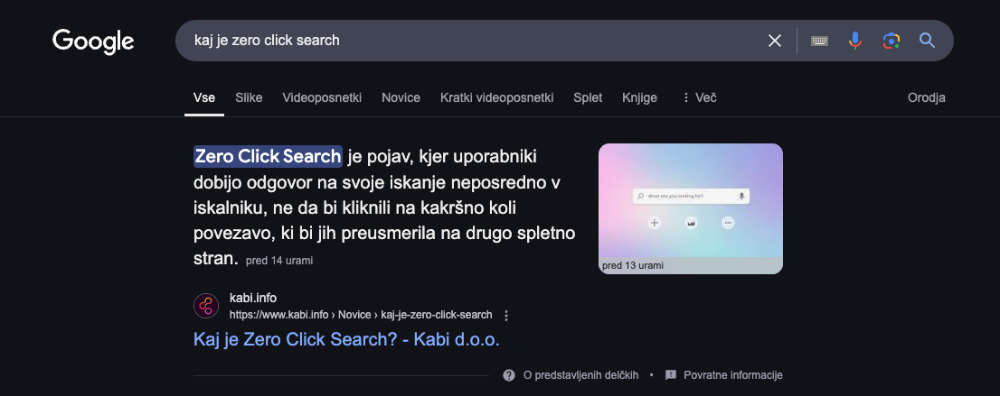Switch to the Slike tab
The height and width of the screenshot is (396, 1000).
tap(249, 98)
